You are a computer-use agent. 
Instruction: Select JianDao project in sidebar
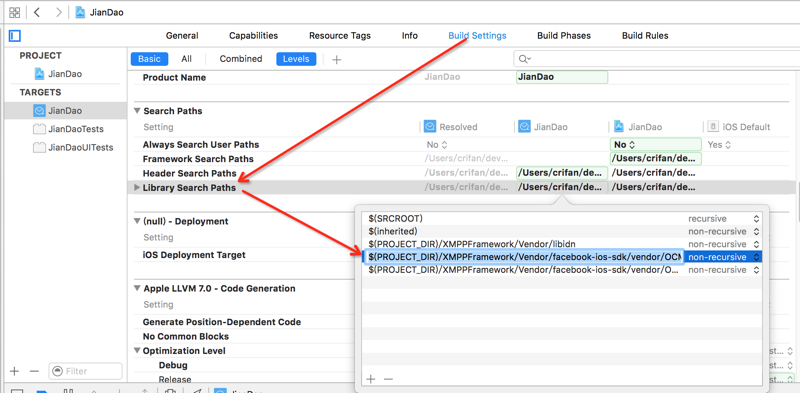coord(58,74)
